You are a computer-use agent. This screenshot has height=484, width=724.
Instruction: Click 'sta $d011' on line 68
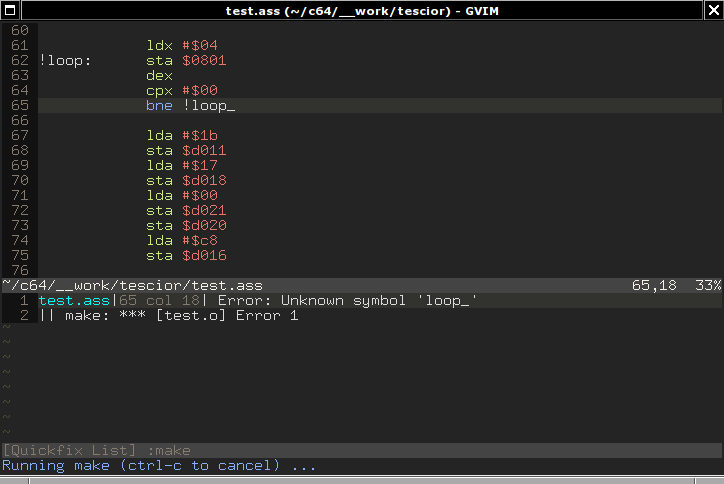pyautogui.click(x=186, y=151)
